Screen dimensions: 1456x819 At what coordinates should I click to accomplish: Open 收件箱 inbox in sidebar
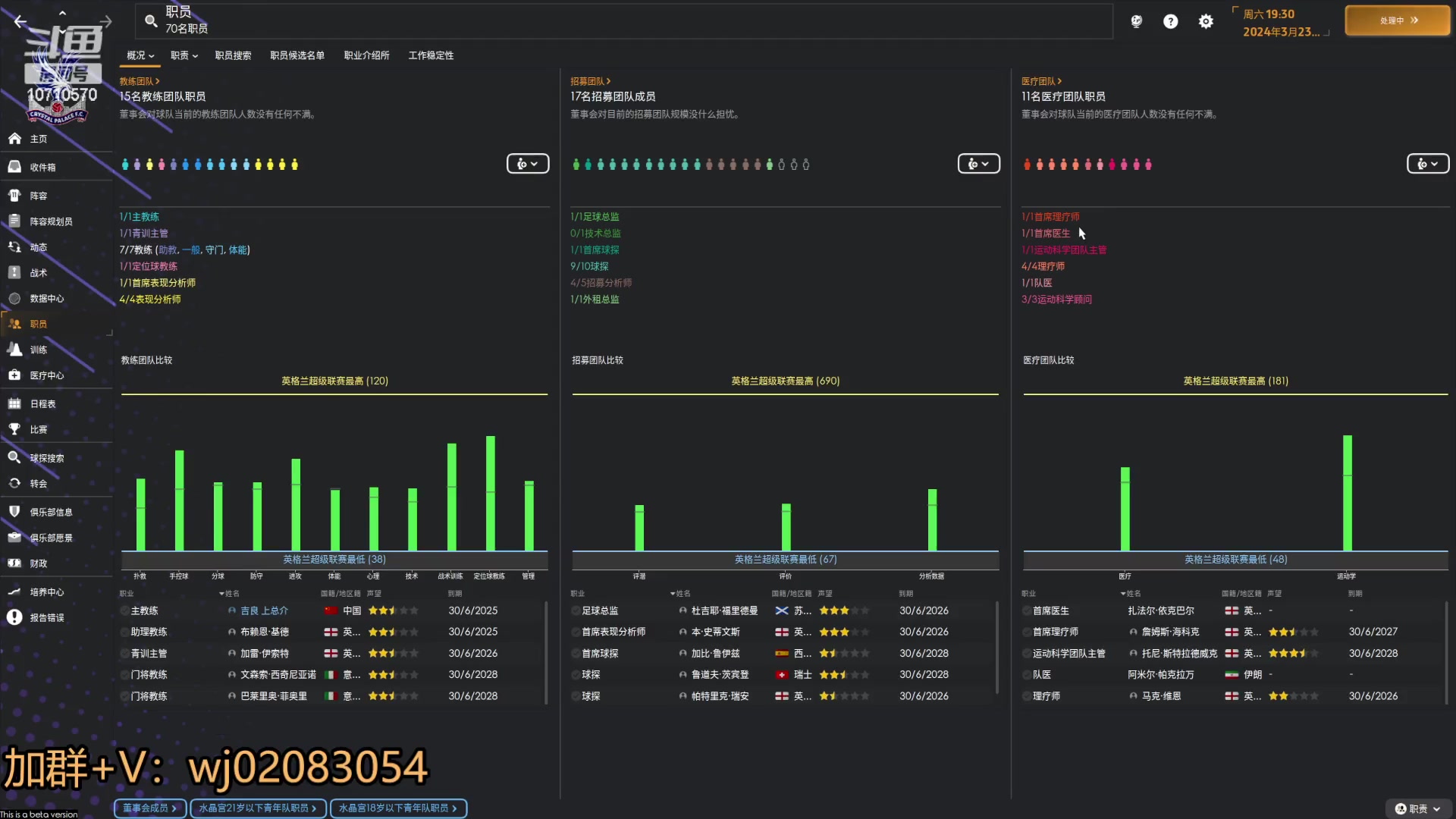click(x=56, y=167)
